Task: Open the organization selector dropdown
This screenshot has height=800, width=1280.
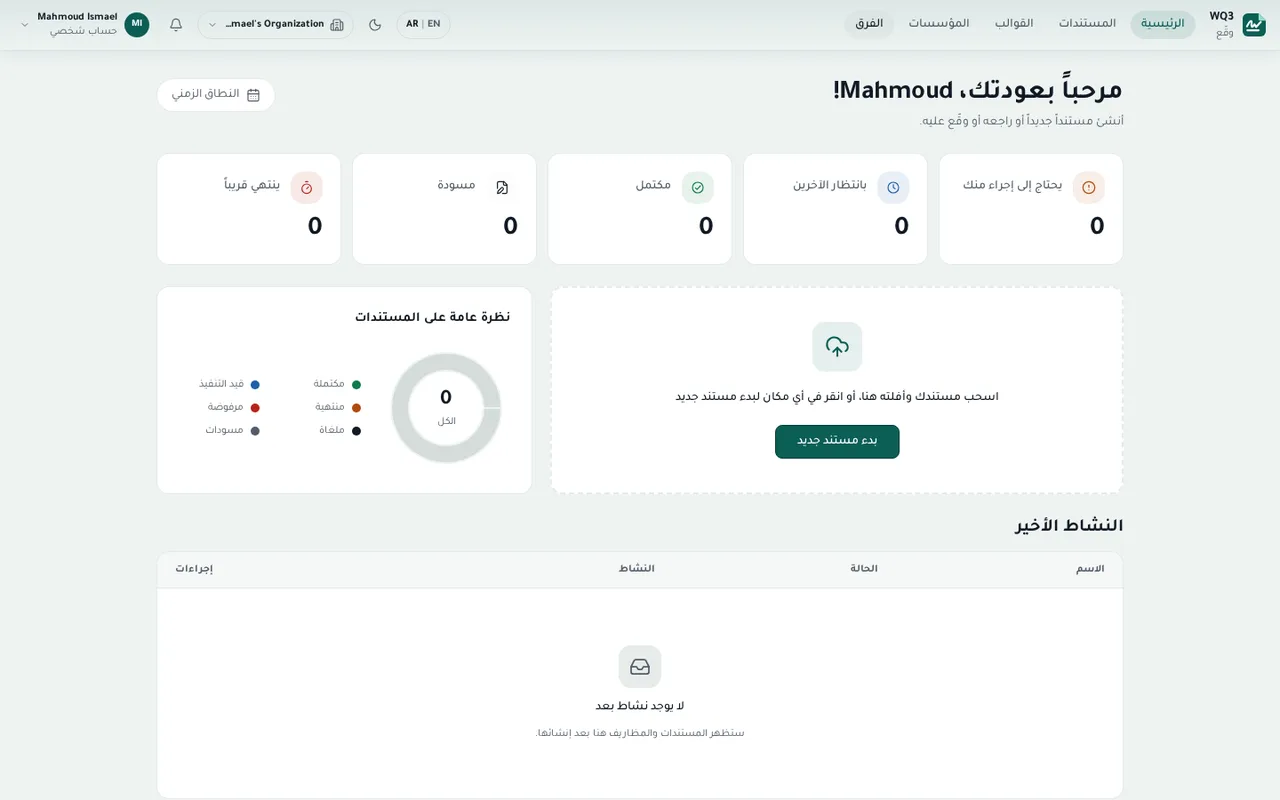Action: point(275,25)
